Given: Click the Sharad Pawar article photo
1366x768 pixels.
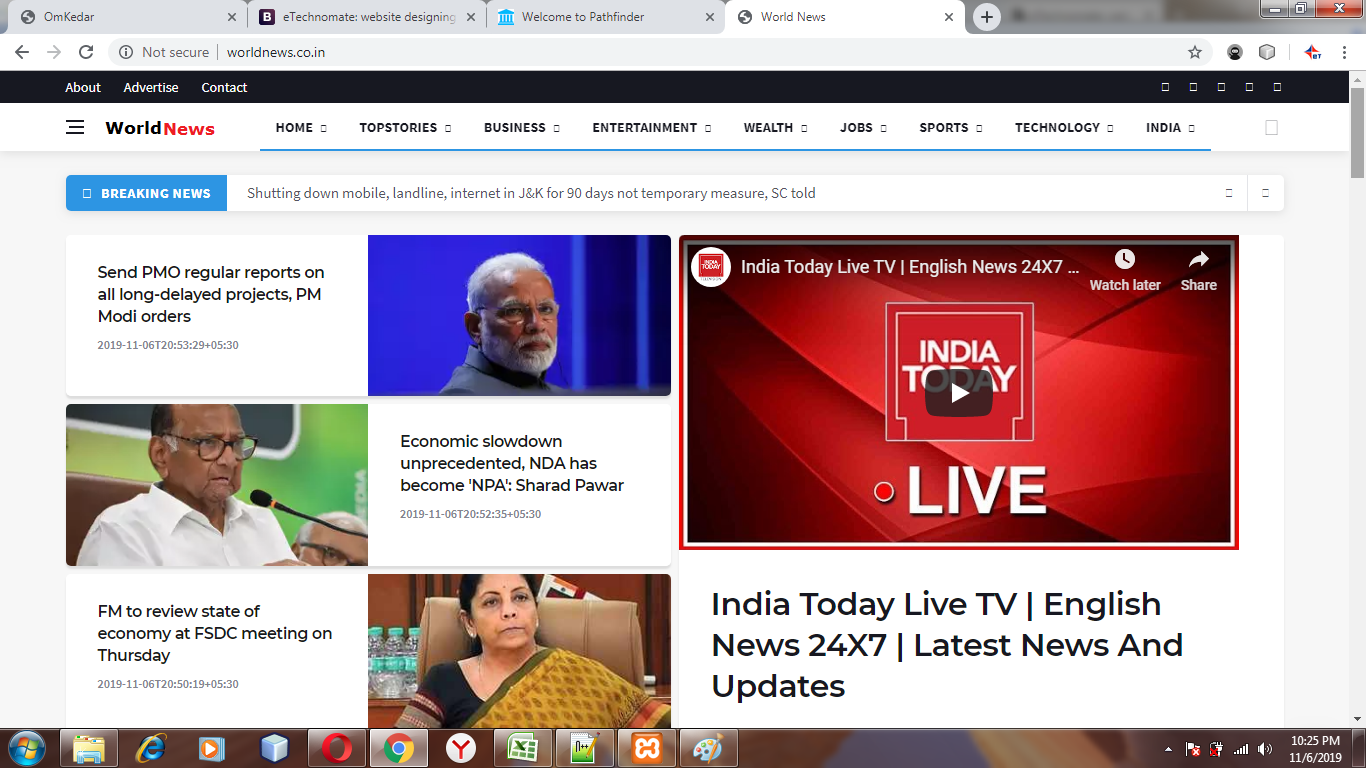Looking at the screenshot, I should pyautogui.click(x=217, y=485).
